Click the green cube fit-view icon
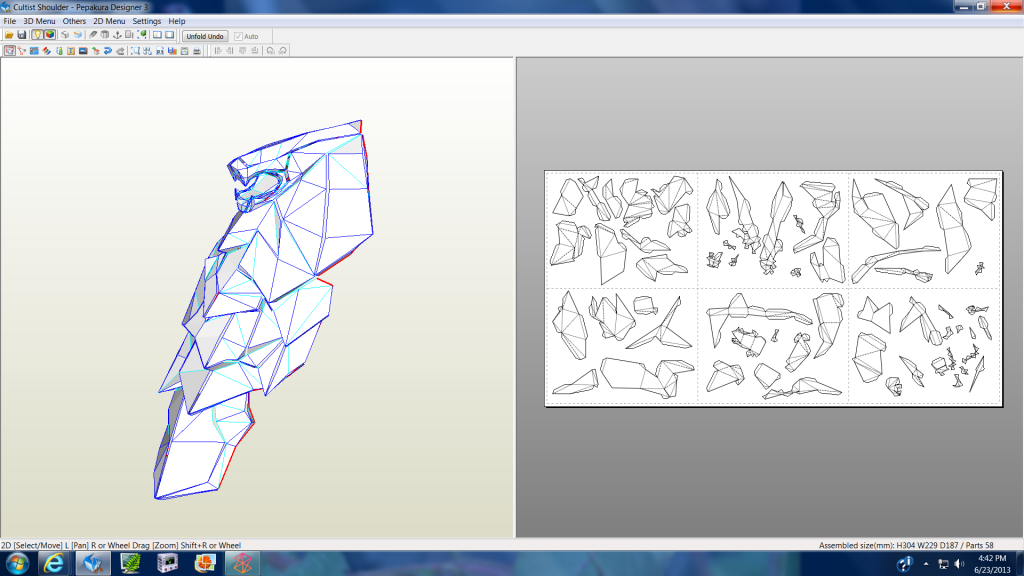This screenshot has width=1024, height=576. (142, 35)
